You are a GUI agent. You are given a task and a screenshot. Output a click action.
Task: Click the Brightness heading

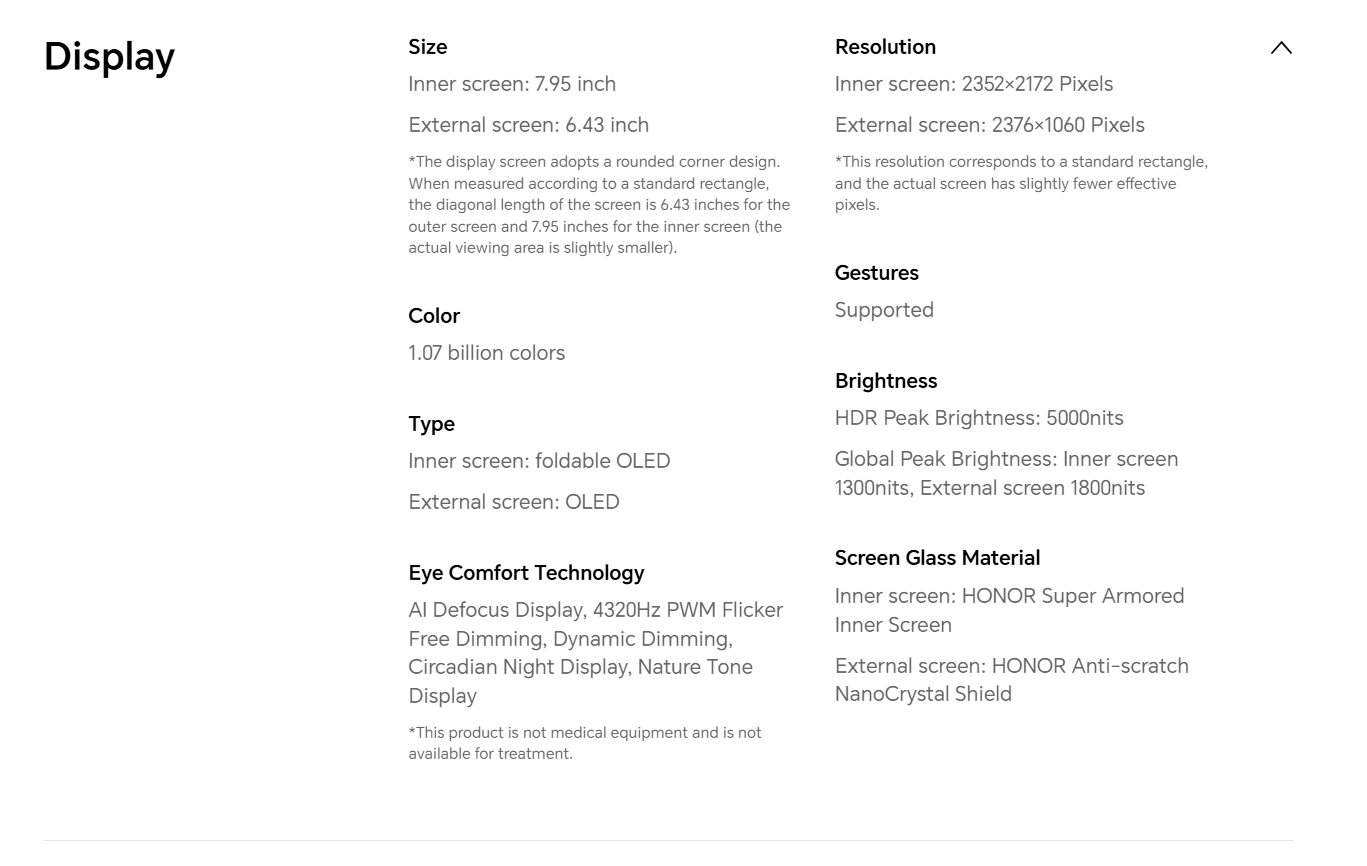885,381
